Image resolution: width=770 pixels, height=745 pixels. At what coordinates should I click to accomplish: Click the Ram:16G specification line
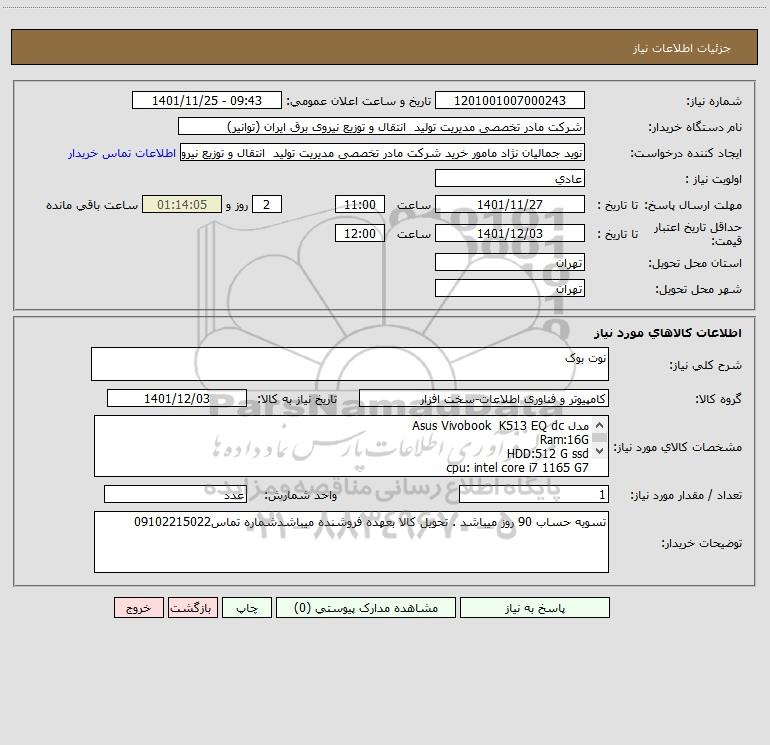564,440
